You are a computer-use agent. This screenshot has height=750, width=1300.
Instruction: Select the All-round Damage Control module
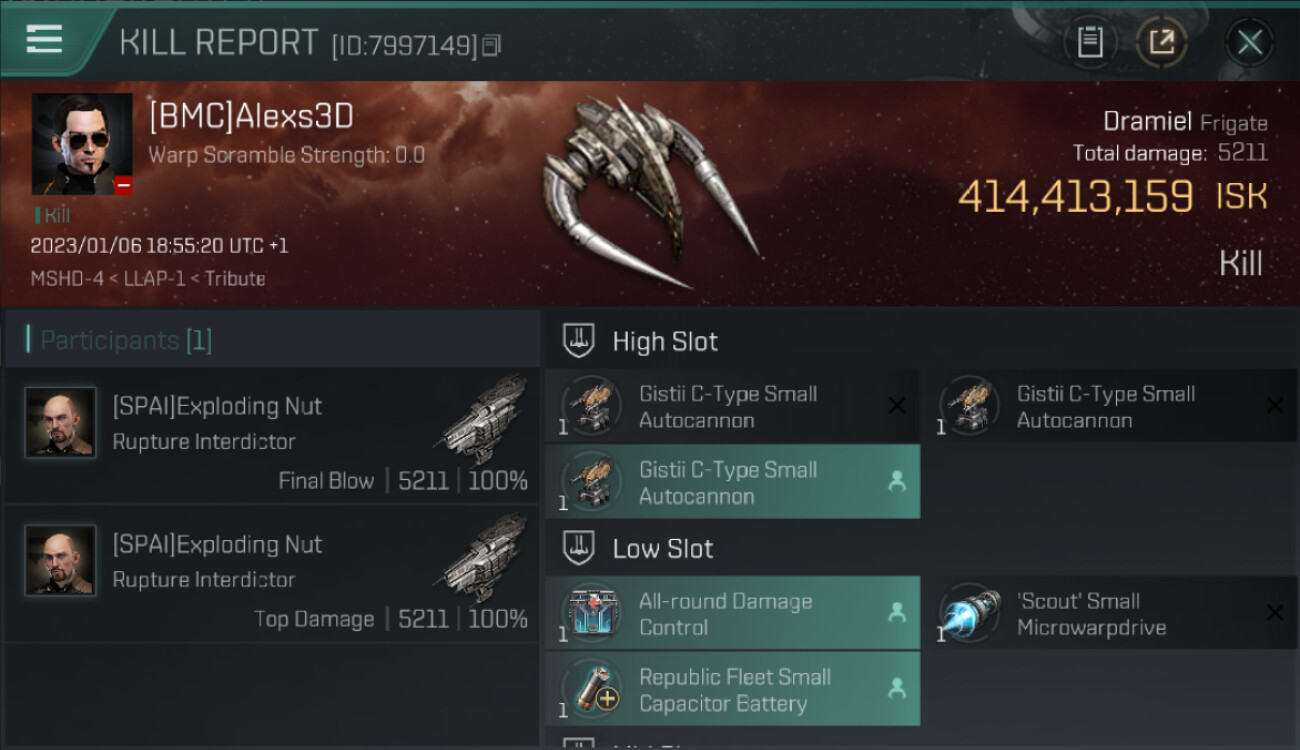(733, 614)
